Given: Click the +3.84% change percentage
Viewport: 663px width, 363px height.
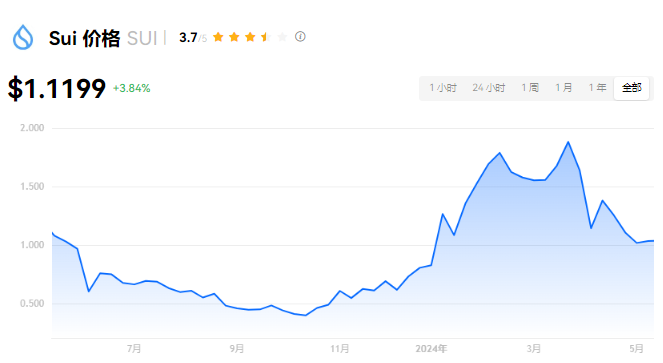Looking at the screenshot, I should [132, 88].
